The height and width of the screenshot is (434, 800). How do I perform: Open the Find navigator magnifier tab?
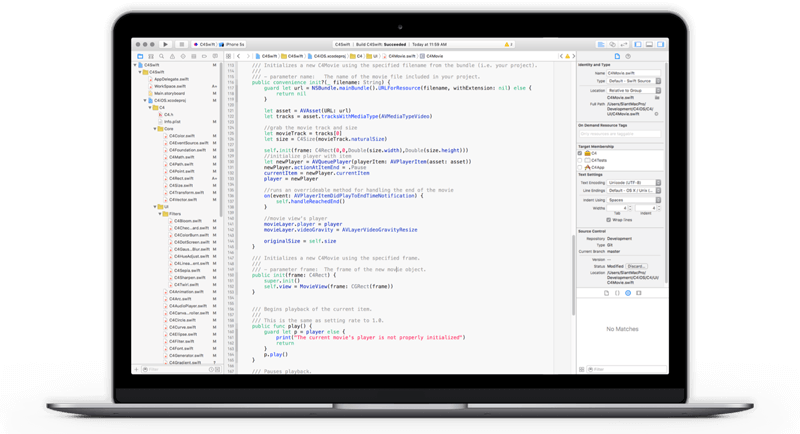click(161, 56)
